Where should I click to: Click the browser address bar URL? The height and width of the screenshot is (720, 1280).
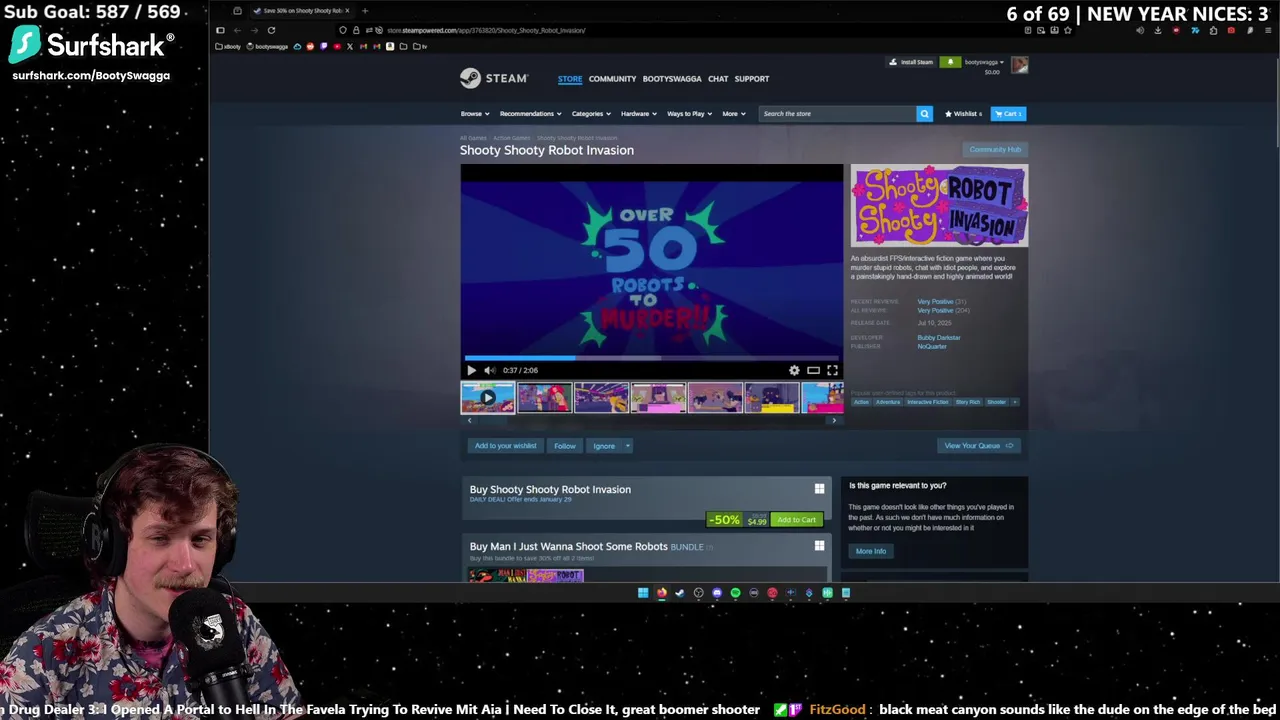point(486,30)
